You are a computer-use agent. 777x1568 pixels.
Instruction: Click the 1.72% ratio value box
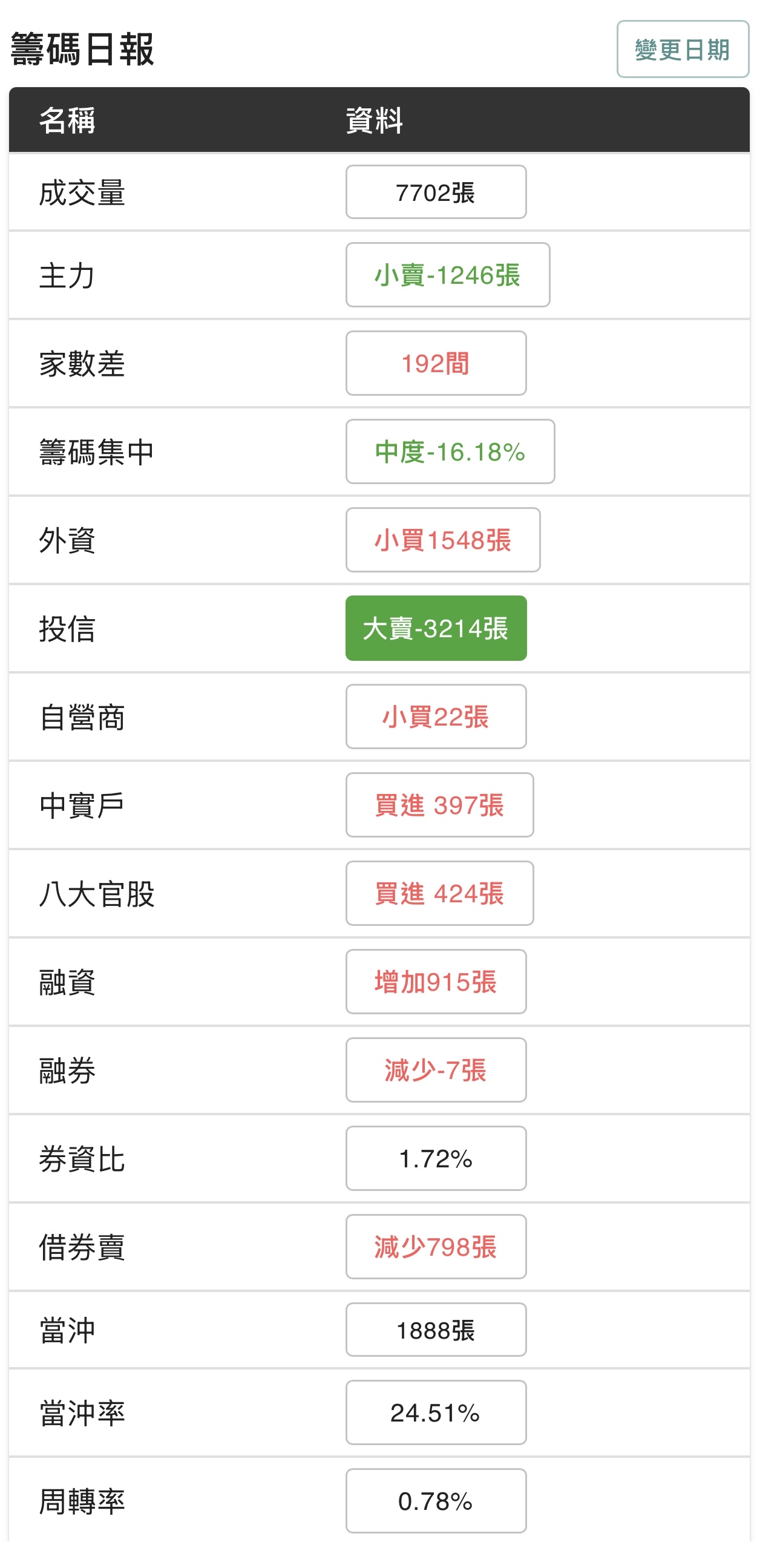436,1158
